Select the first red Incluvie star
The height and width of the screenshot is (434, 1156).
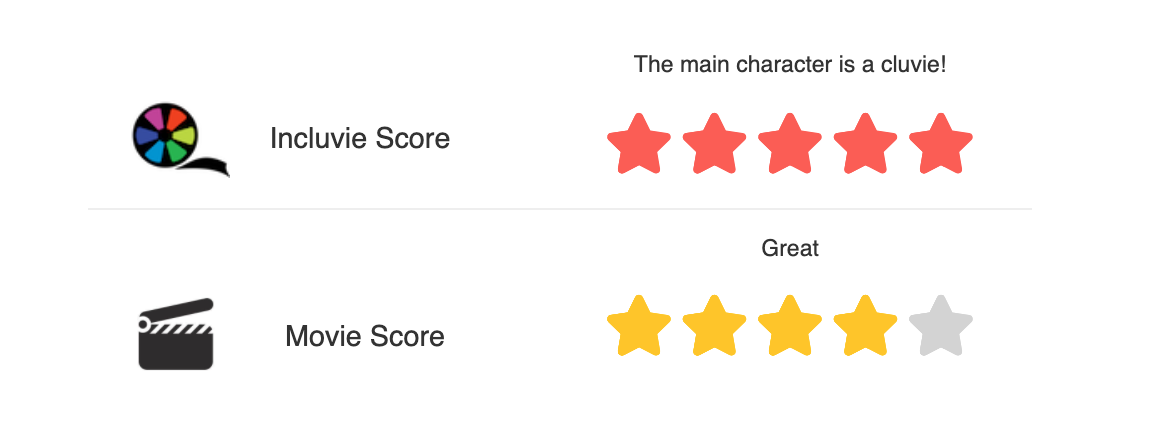click(x=638, y=144)
